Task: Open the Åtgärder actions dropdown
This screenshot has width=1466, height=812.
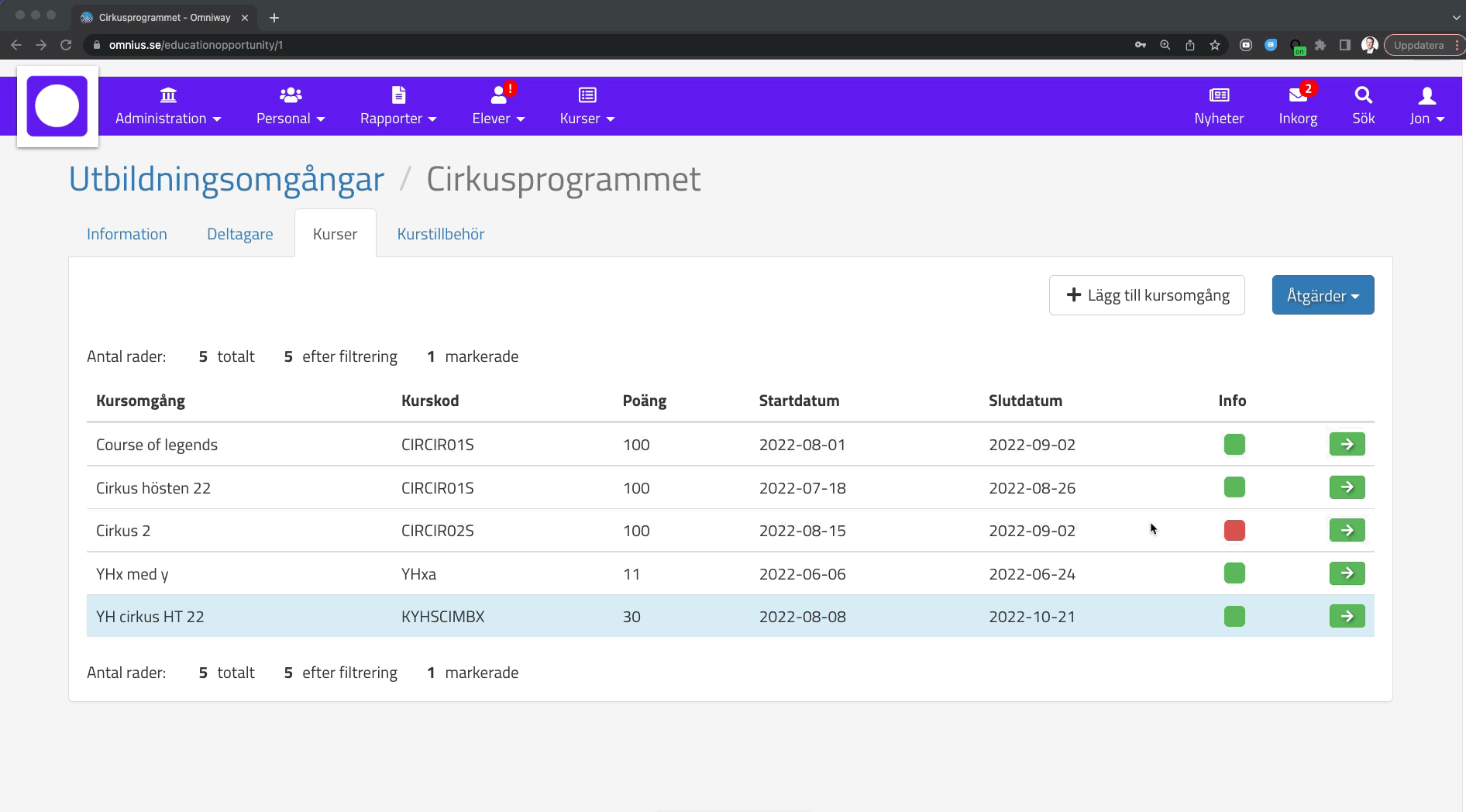Action: (1323, 295)
